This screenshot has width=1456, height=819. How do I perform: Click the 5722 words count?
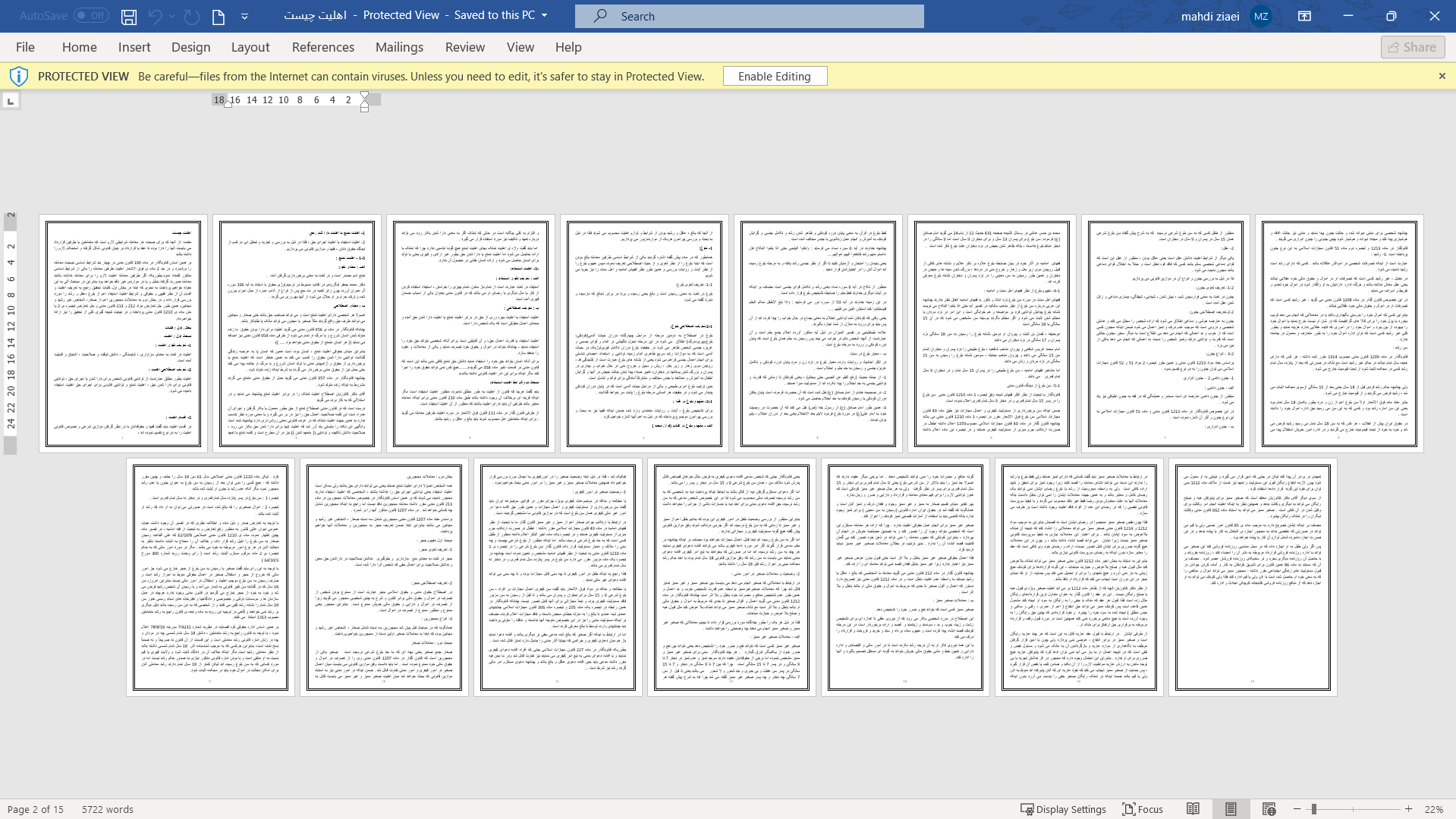(108, 809)
